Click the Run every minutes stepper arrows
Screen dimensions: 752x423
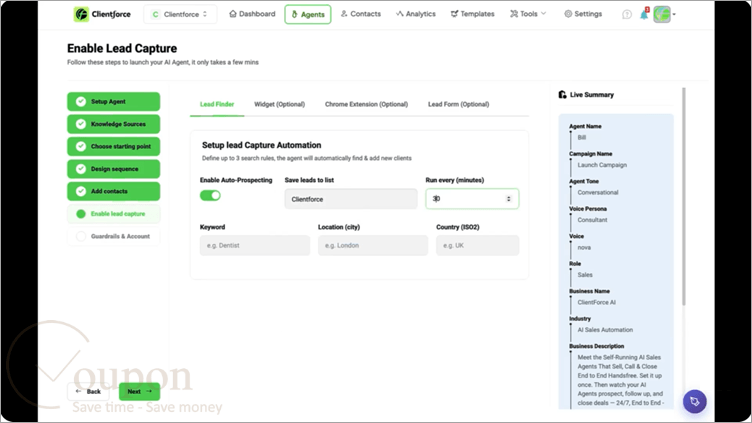[508, 199]
